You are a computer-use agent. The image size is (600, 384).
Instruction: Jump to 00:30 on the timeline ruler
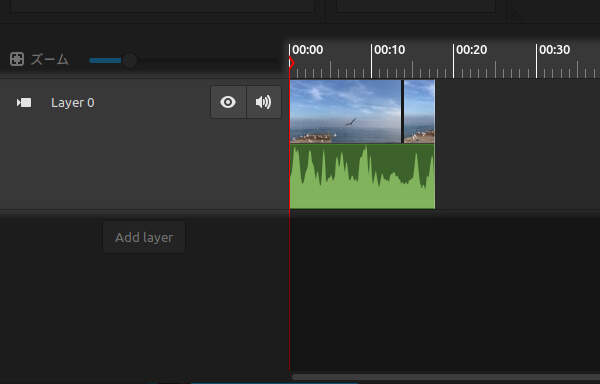point(554,50)
